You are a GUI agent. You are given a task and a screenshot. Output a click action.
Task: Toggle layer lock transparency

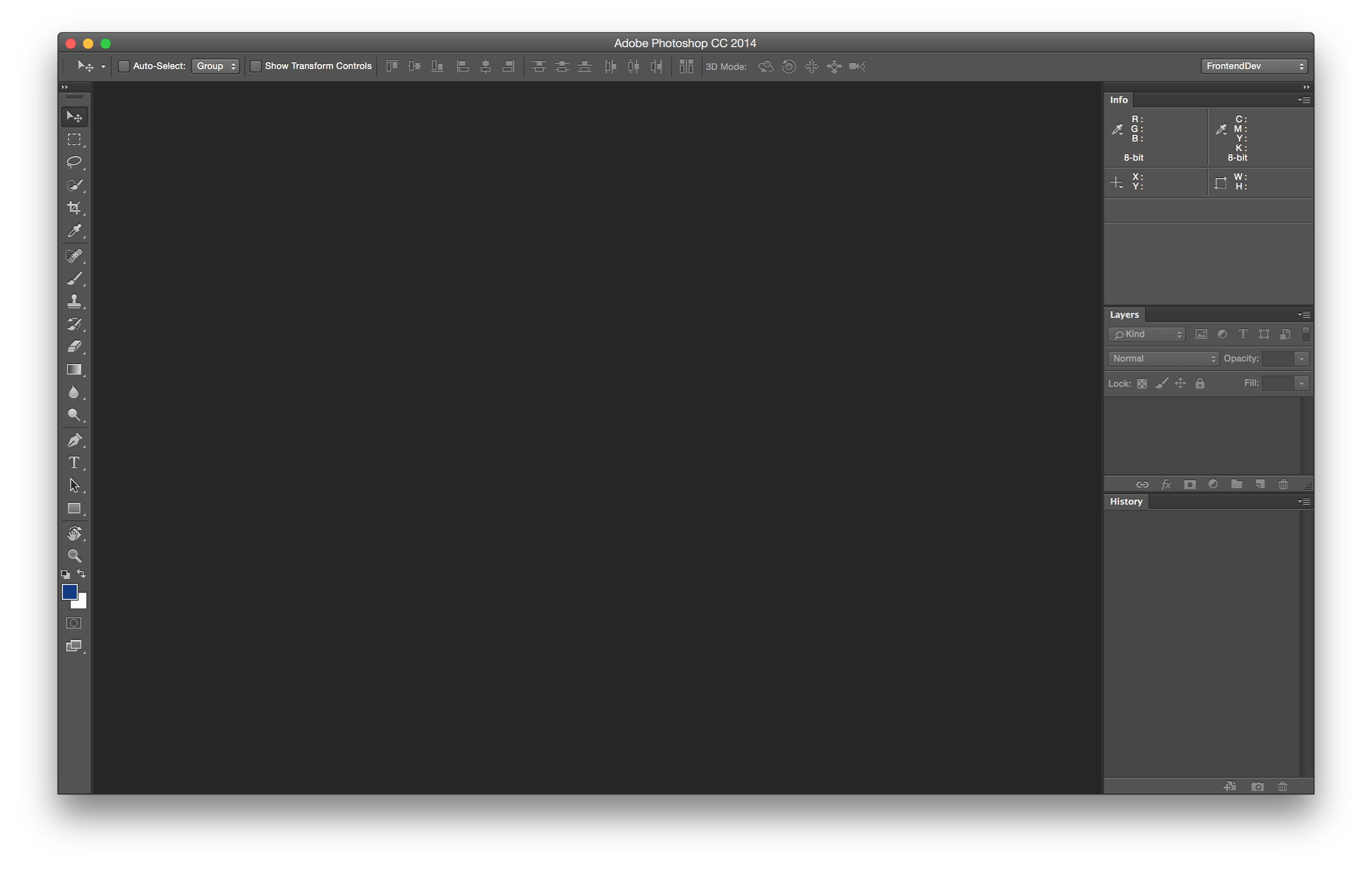pyautogui.click(x=1141, y=383)
